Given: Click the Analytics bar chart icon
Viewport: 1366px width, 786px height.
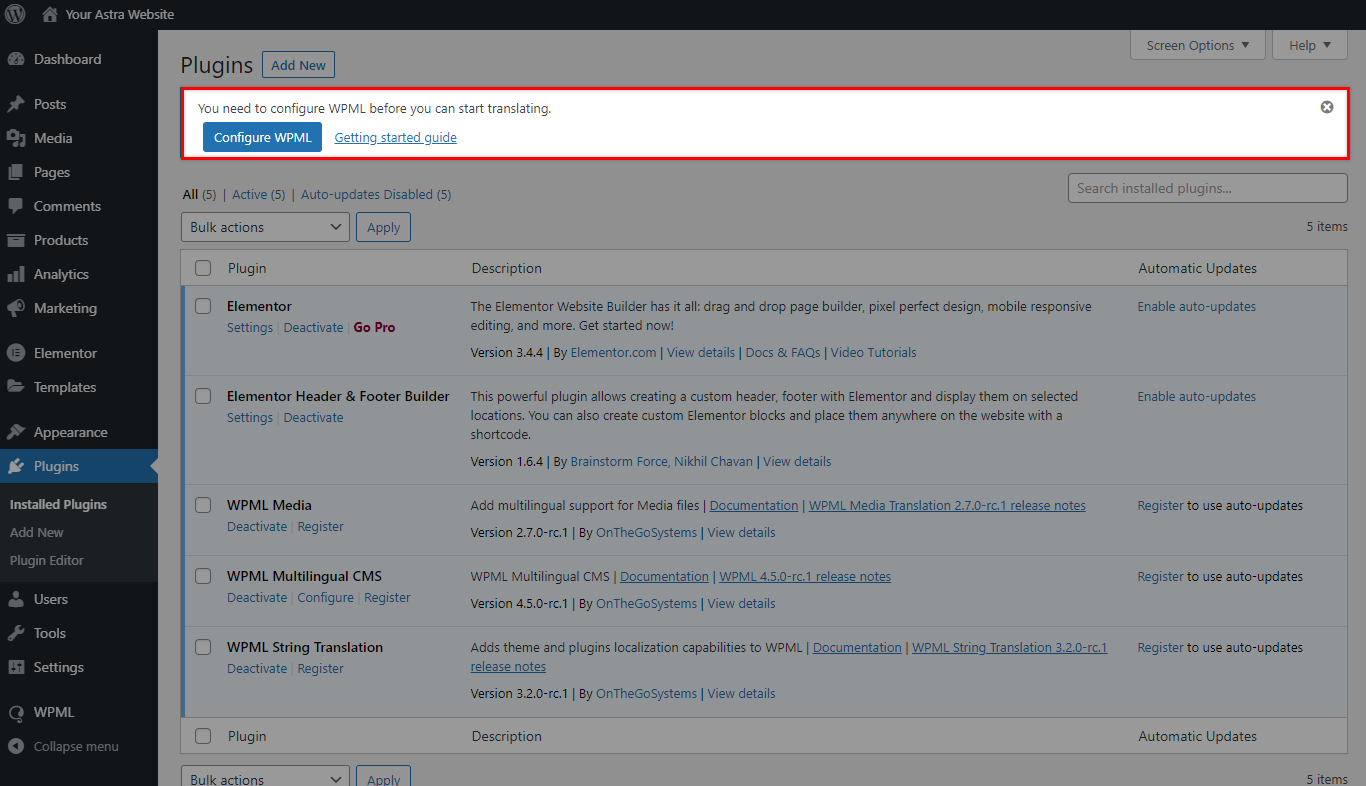Looking at the screenshot, I should click(15, 274).
